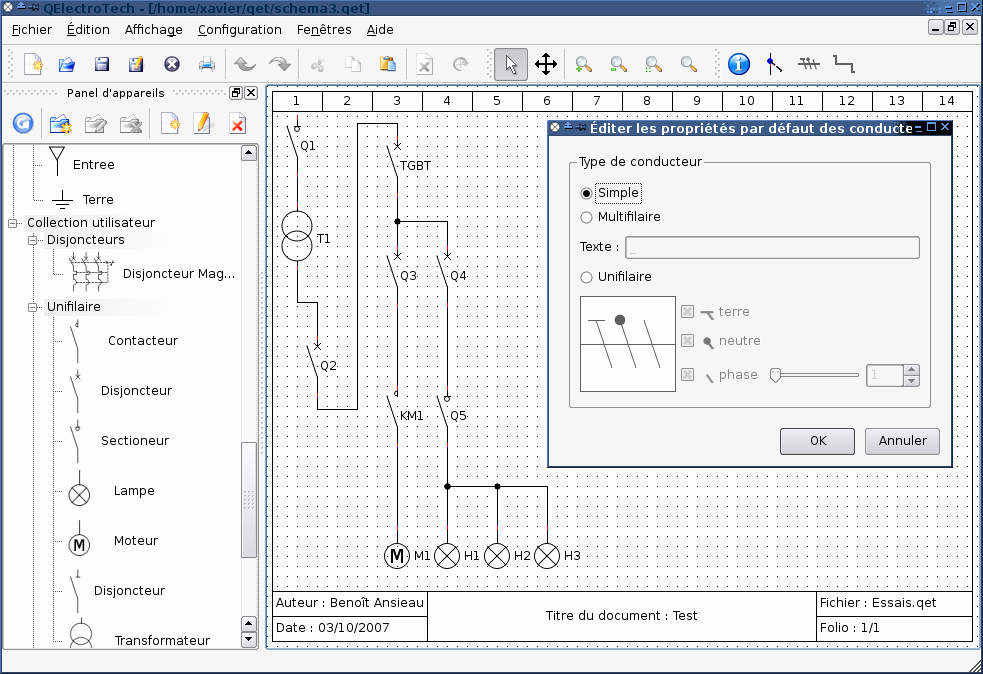Click the Reset zoom magnifier icon
983x674 pixels.
pyautogui.click(x=689, y=64)
